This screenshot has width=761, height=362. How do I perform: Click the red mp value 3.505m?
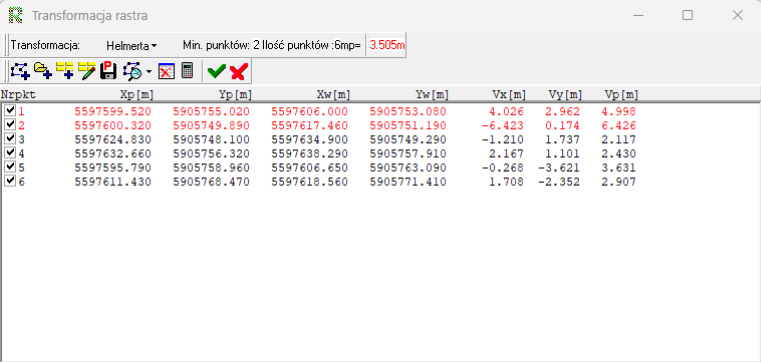(387, 46)
